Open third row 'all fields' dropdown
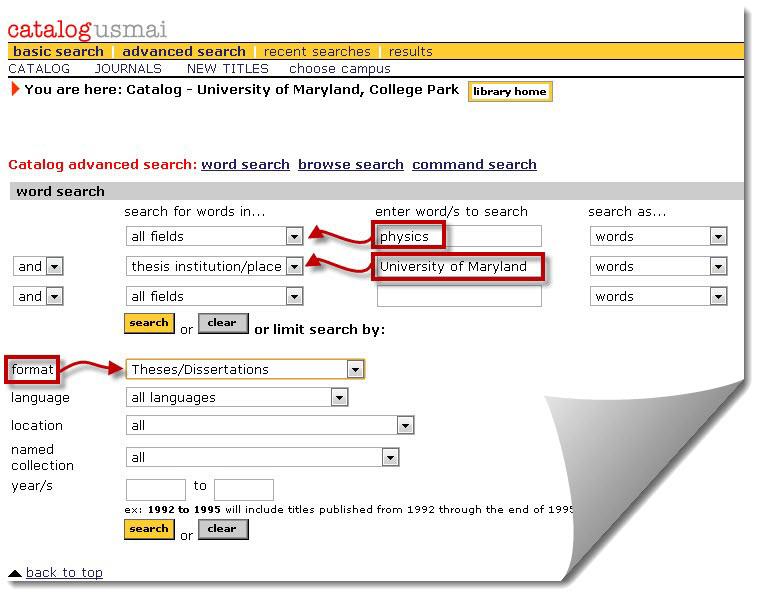The height and width of the screenshot is (596, 759). click(x=214, y=296)
